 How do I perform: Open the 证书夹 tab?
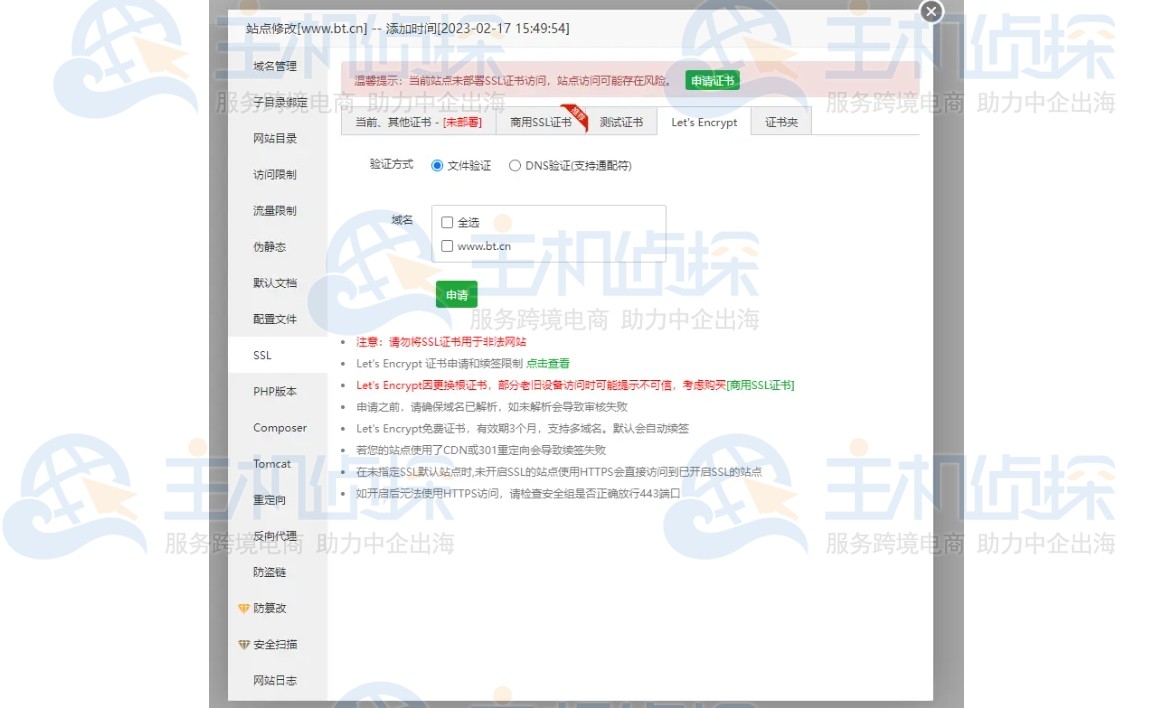coord(780,121)
